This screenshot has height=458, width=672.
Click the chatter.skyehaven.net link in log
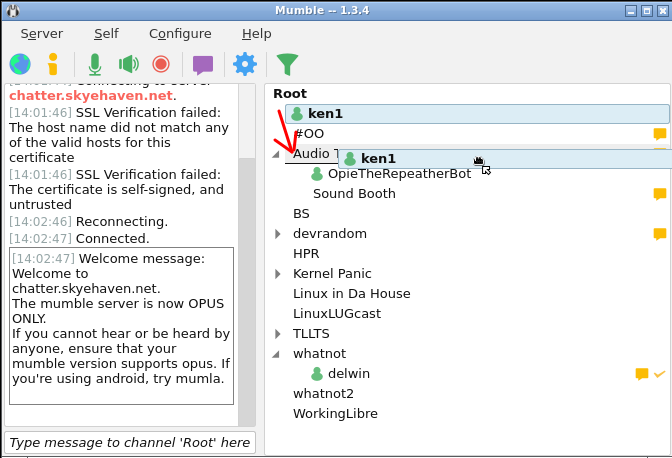pyautogui.click(x=92, y=96)
